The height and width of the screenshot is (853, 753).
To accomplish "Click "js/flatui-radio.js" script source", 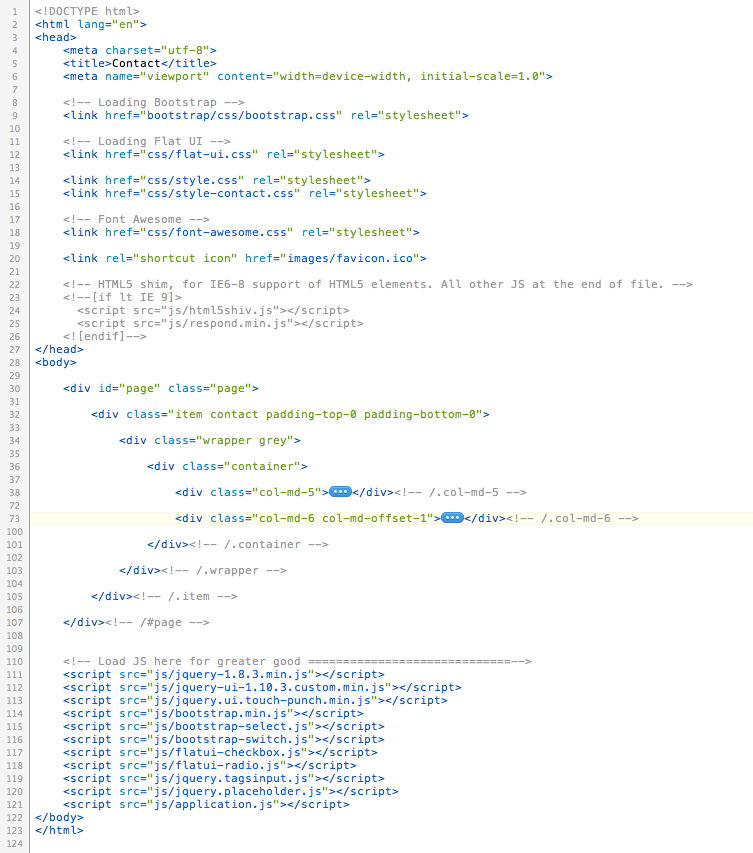I will (x=217, y=765).
